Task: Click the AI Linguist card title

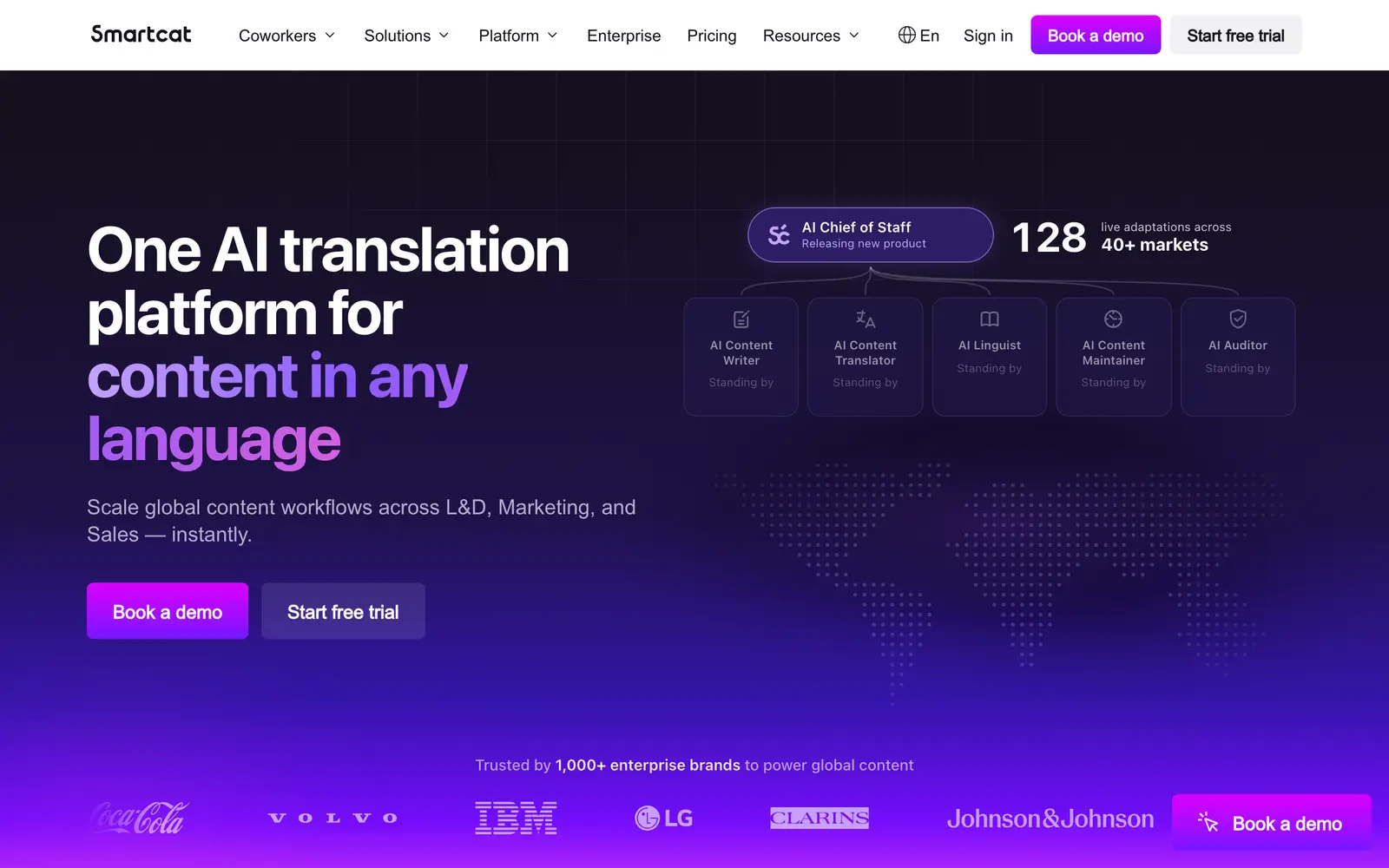Action: (990, 345)
